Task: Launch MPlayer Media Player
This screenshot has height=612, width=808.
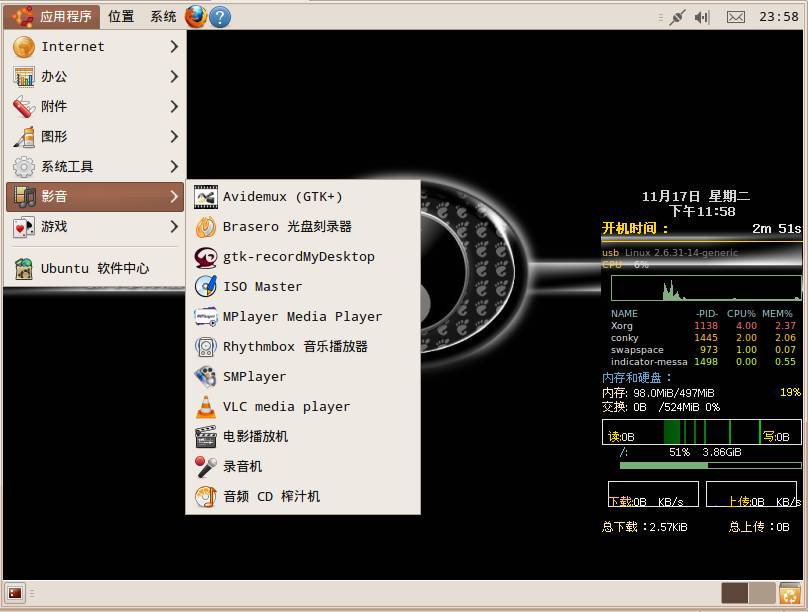Action: point(303,317)
